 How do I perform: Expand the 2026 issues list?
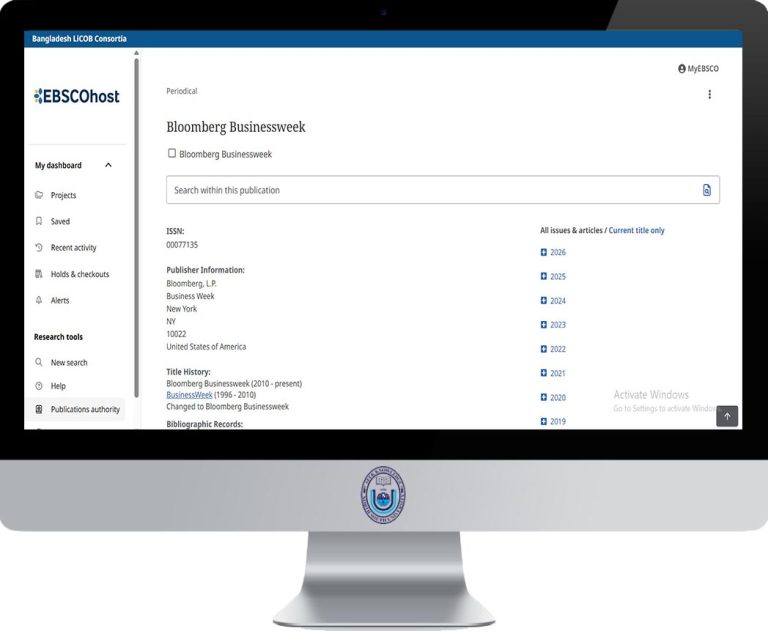543,252
